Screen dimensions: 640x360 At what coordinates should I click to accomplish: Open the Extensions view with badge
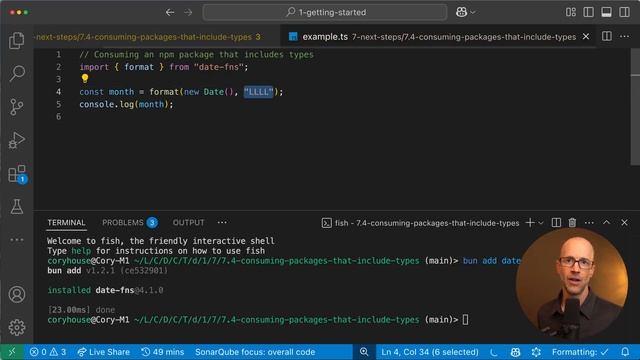pyautogui.click(x=17, y=174)
